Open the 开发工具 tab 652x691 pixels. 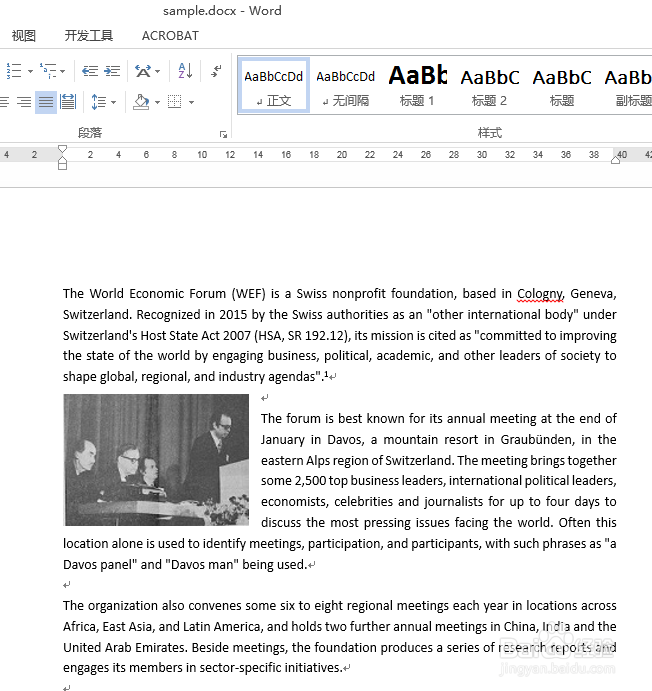89,35
